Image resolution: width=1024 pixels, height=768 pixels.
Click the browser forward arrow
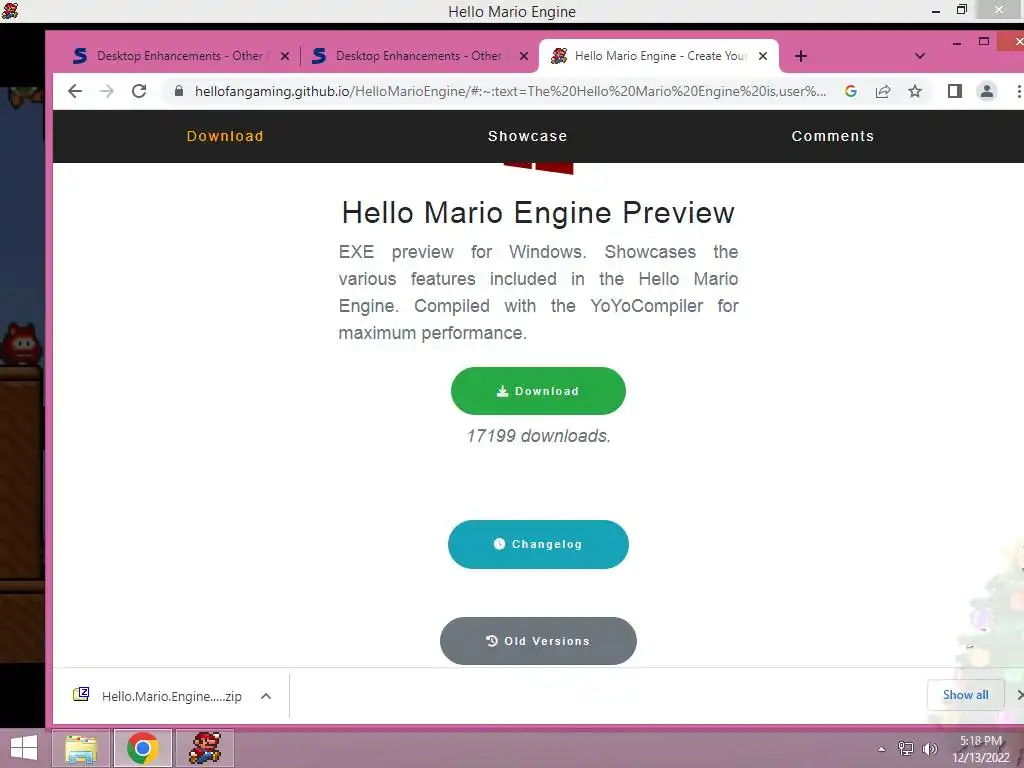pyautogui.click(x=106, y=91)
